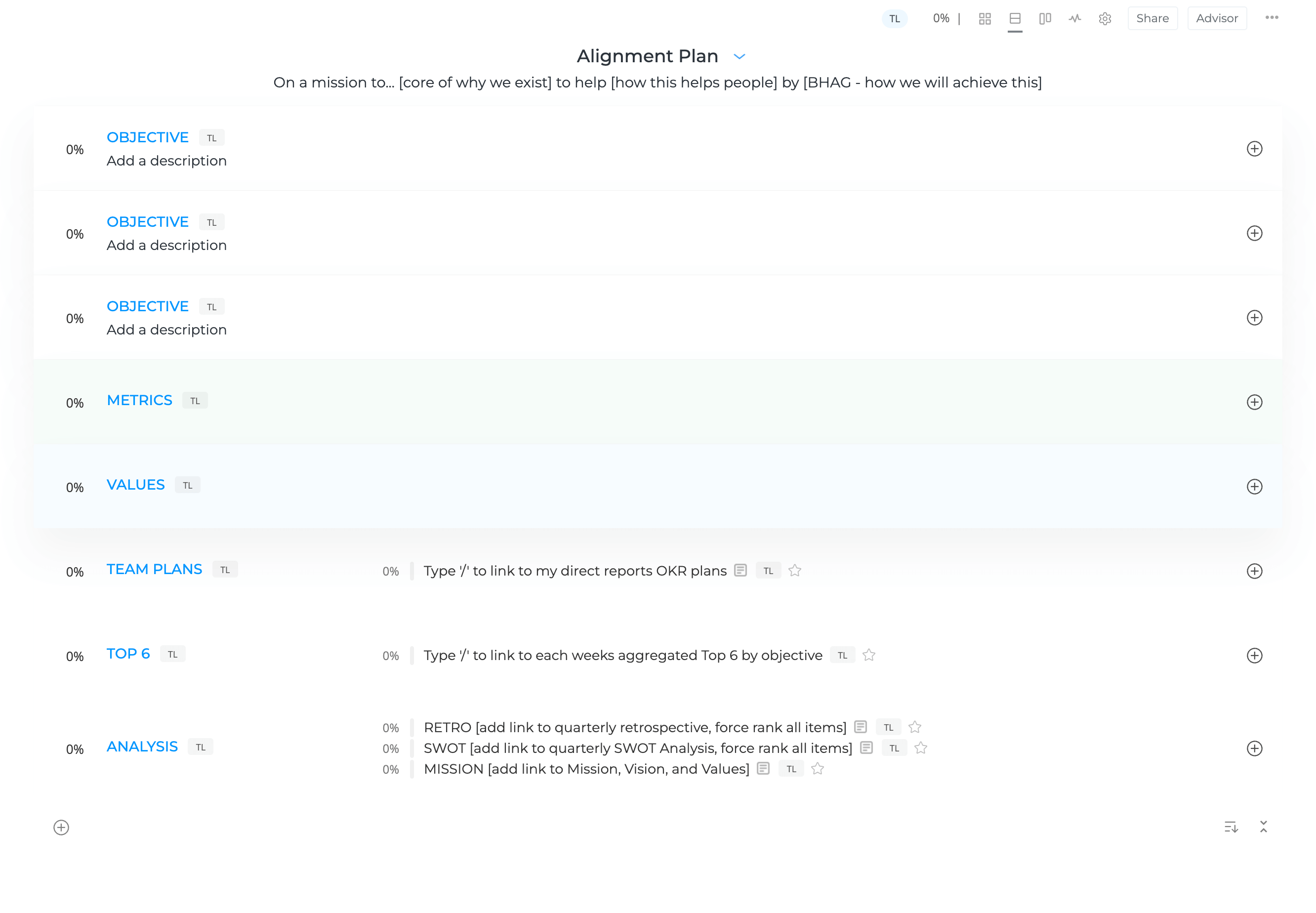Switch to the grid view icon

985,19
